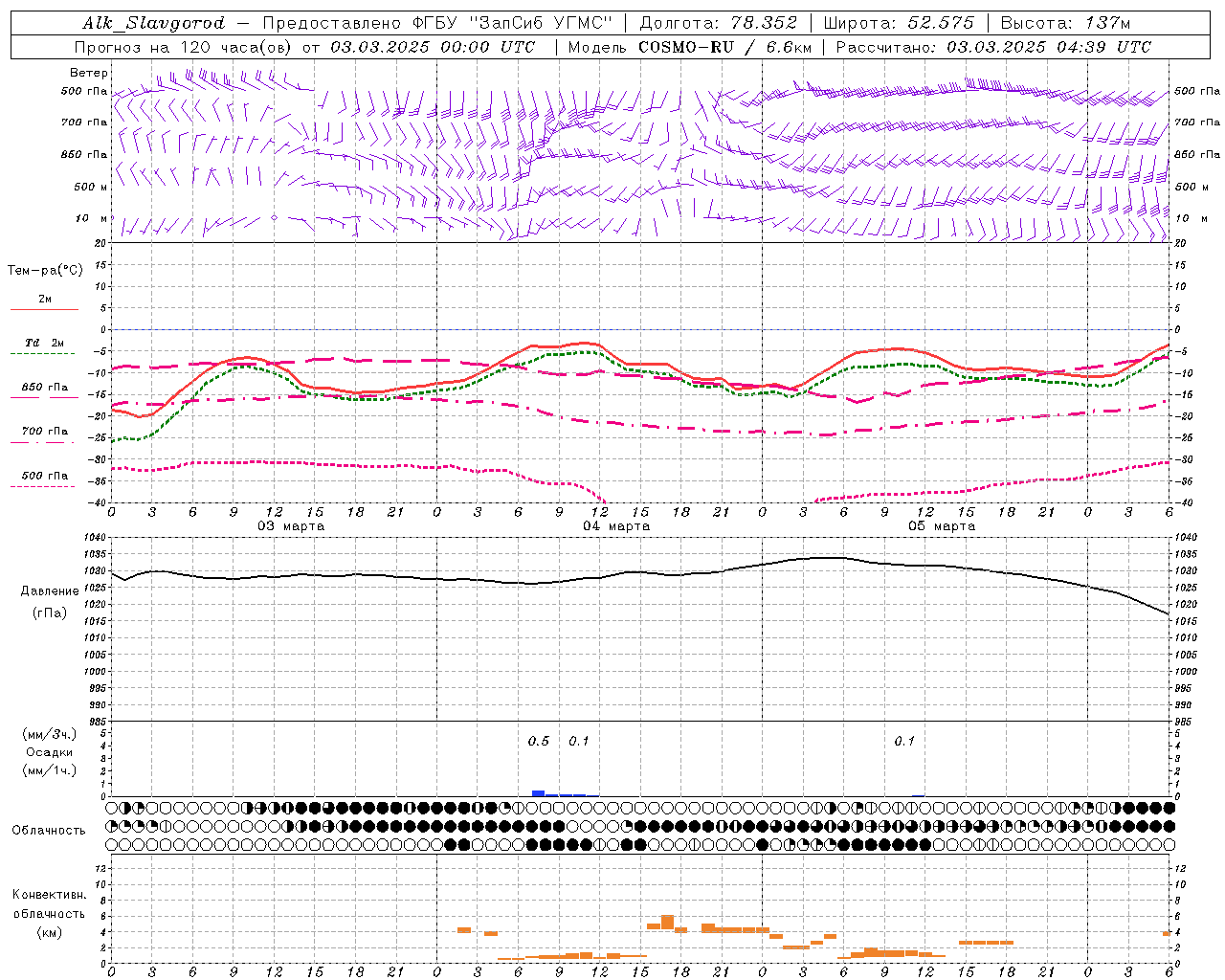Viewport: 1225px width, 980px height.
Task: Select the Тем-ра(°C) panel label
Action: coord(45,271)
